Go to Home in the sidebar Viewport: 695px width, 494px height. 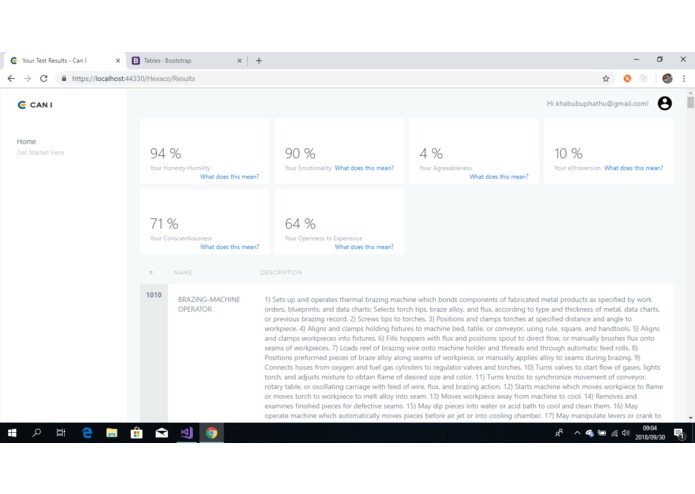click(x=26, y=141)
